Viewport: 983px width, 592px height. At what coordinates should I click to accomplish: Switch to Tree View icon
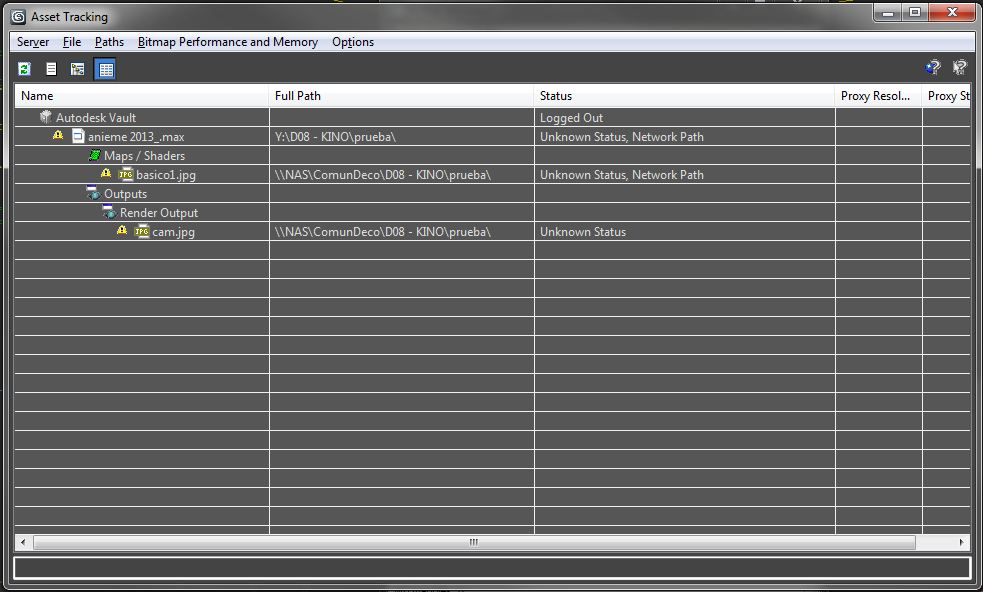[x=78, y=69]
